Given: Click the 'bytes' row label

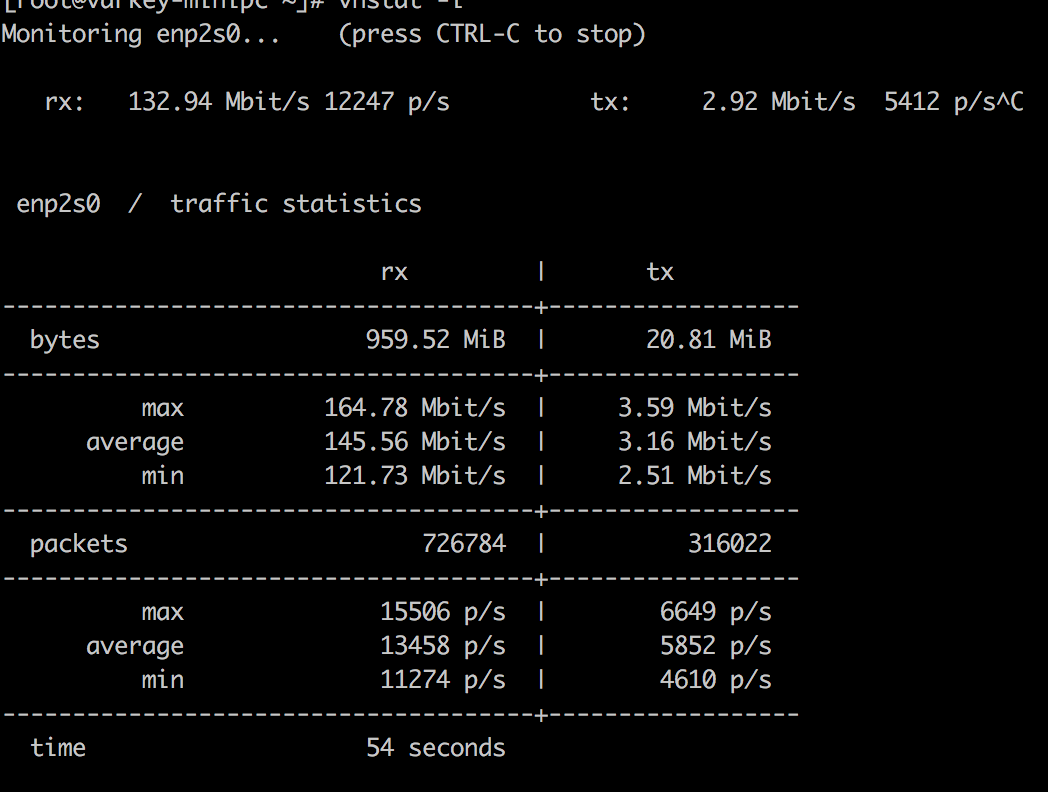Looking at the screenshot, I should 65,340.
